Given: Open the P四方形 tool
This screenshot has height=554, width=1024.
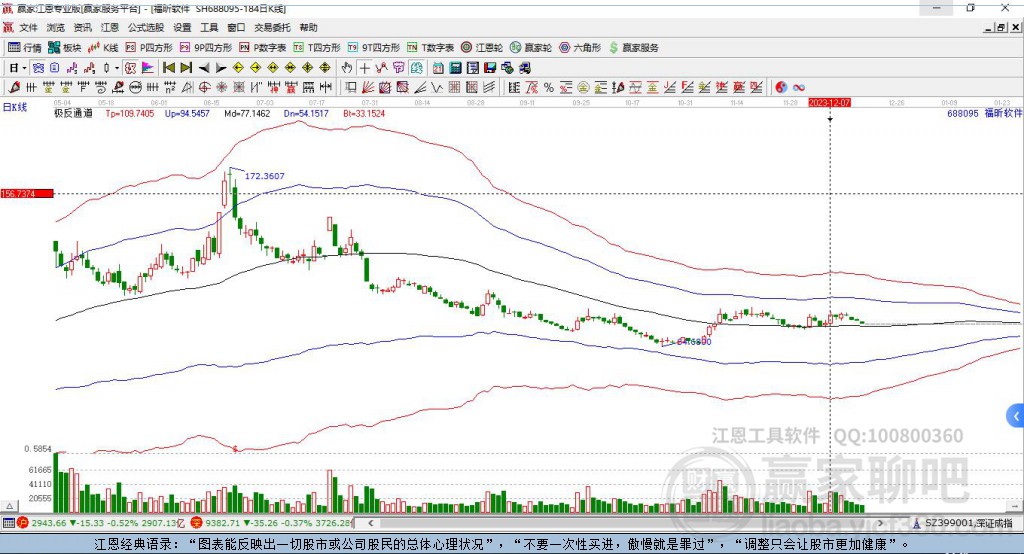Looking at the screenshot, I should click(149, 48).
